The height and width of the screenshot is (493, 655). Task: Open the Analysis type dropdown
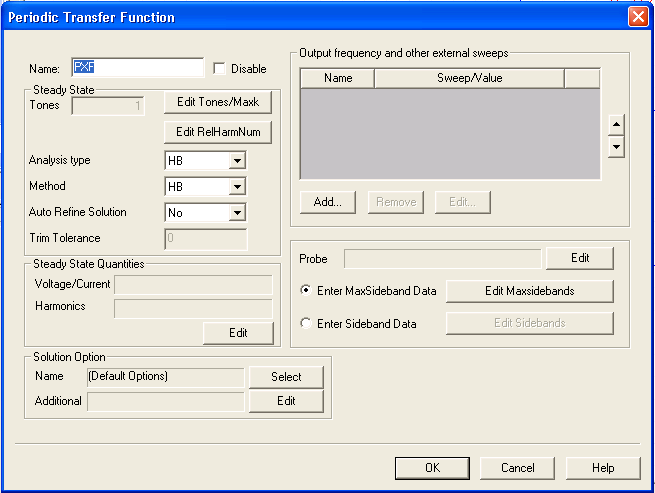(236, 160)
